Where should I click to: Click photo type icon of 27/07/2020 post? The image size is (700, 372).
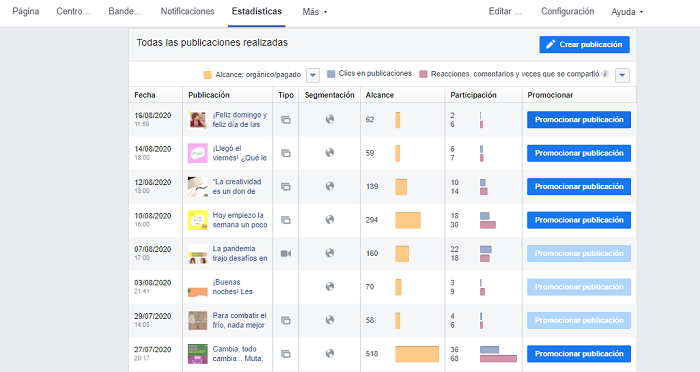click(x=286, y=354)
